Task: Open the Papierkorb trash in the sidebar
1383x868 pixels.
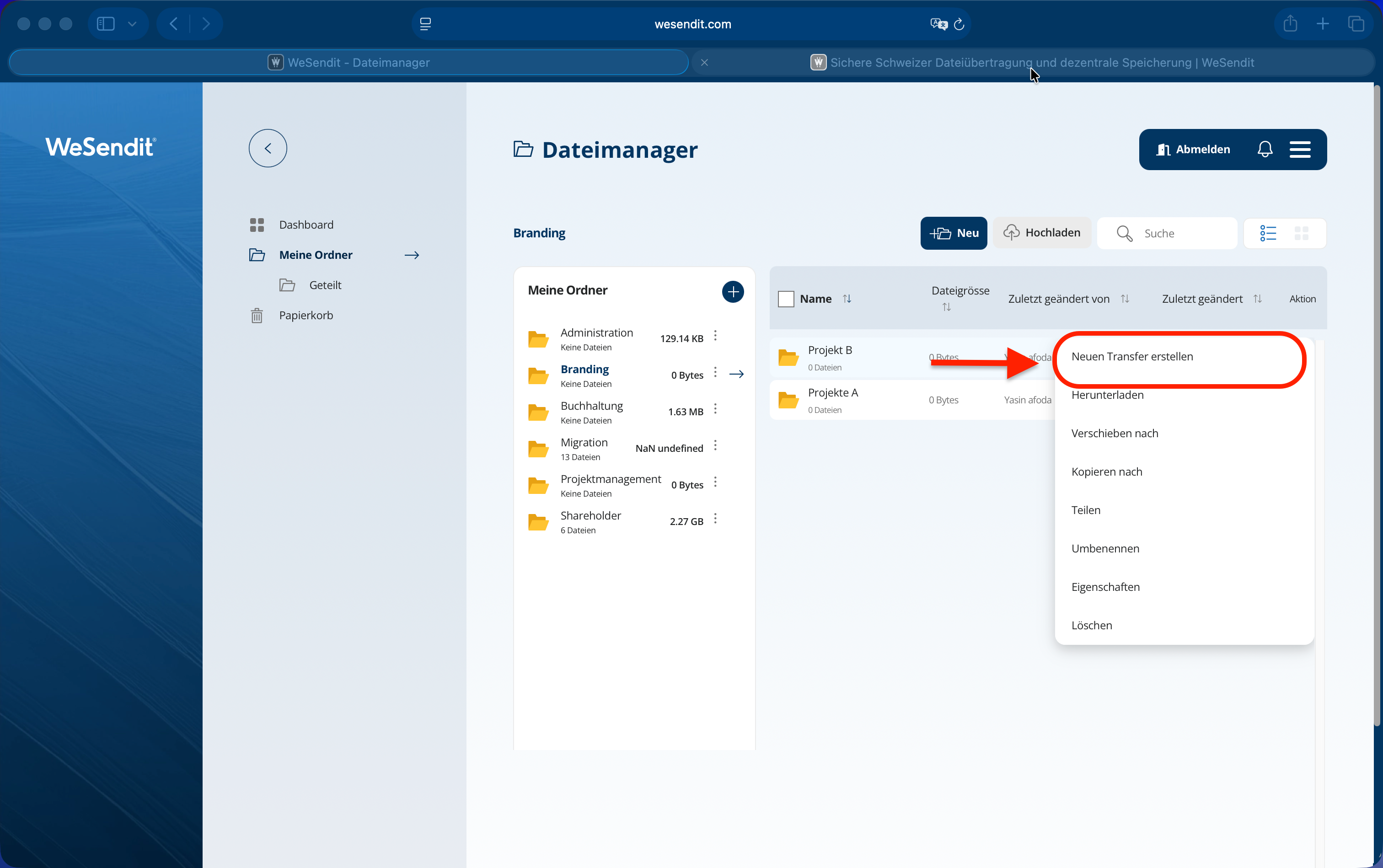Action: click(306, 315)
